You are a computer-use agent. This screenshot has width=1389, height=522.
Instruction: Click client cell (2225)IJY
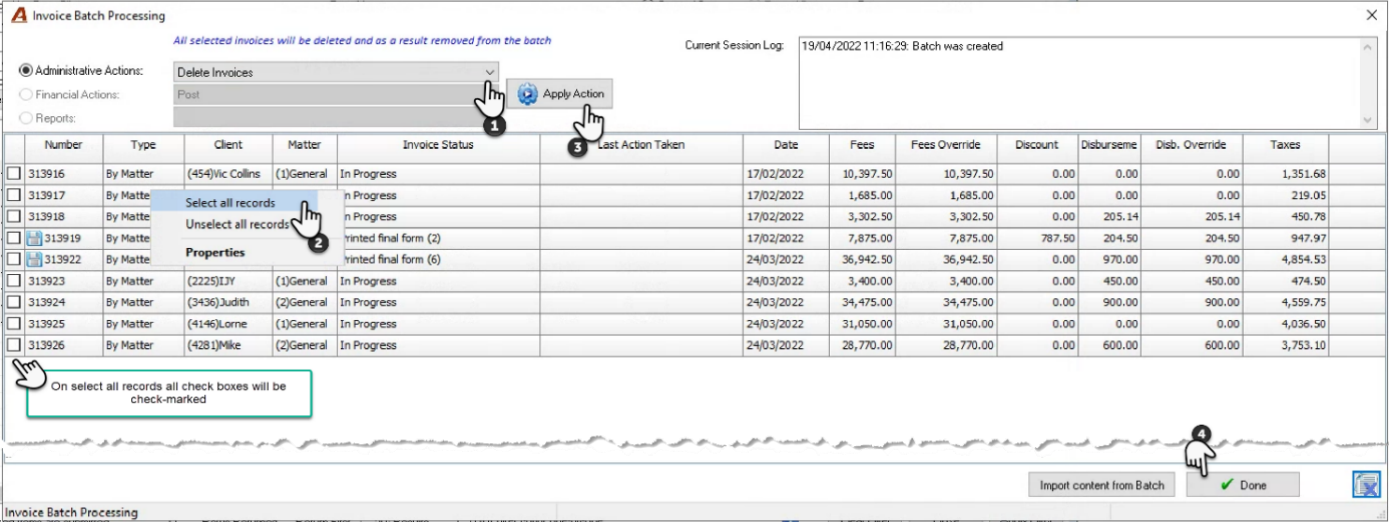tap(228, 281)
